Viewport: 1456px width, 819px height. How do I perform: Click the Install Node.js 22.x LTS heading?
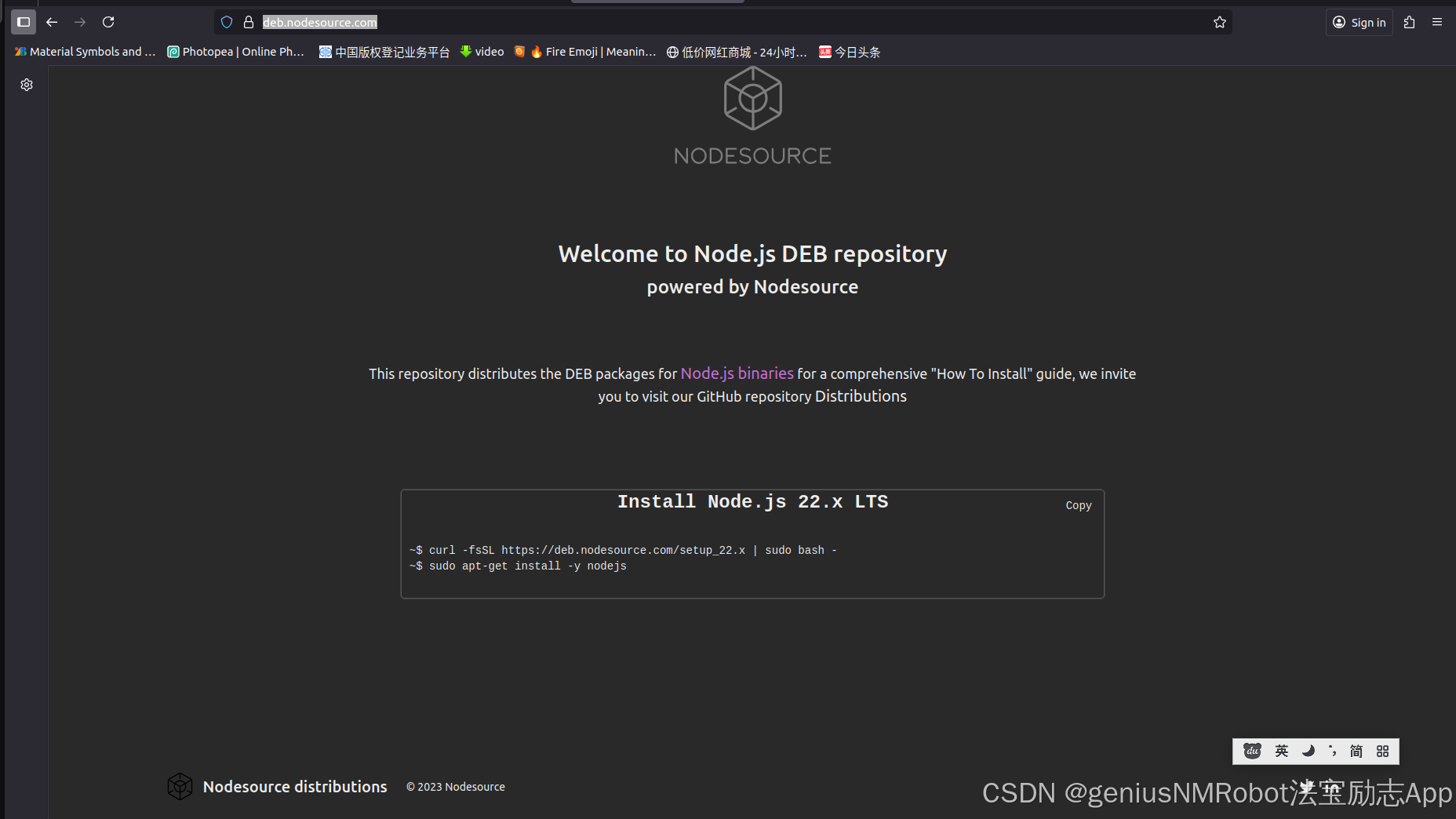point(752,501)
